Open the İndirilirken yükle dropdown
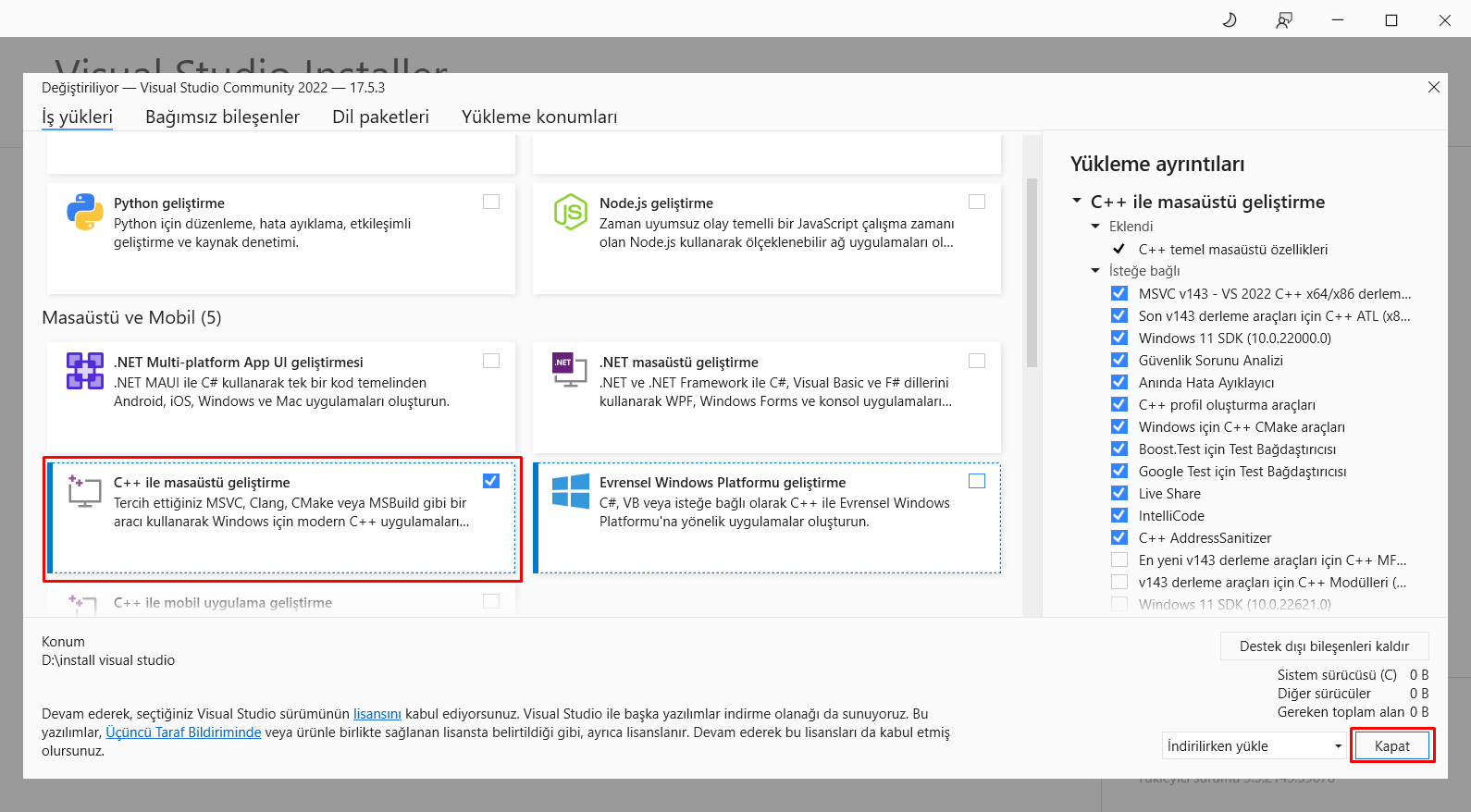This screenshot has height=812, width=1471. pyautogui.click(x=1254, y=745)
